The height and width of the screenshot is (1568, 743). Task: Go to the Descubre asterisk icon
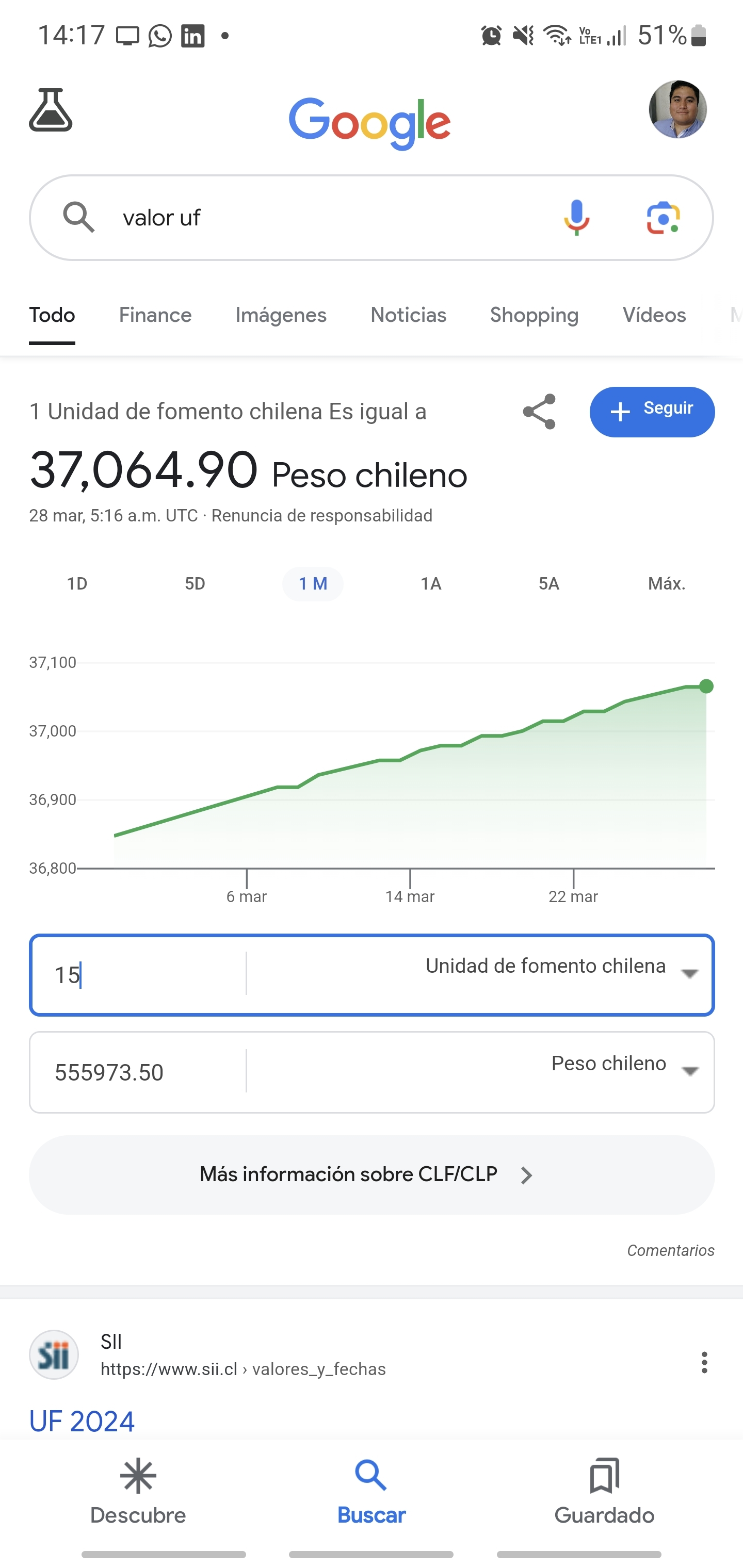[138, 1476]
